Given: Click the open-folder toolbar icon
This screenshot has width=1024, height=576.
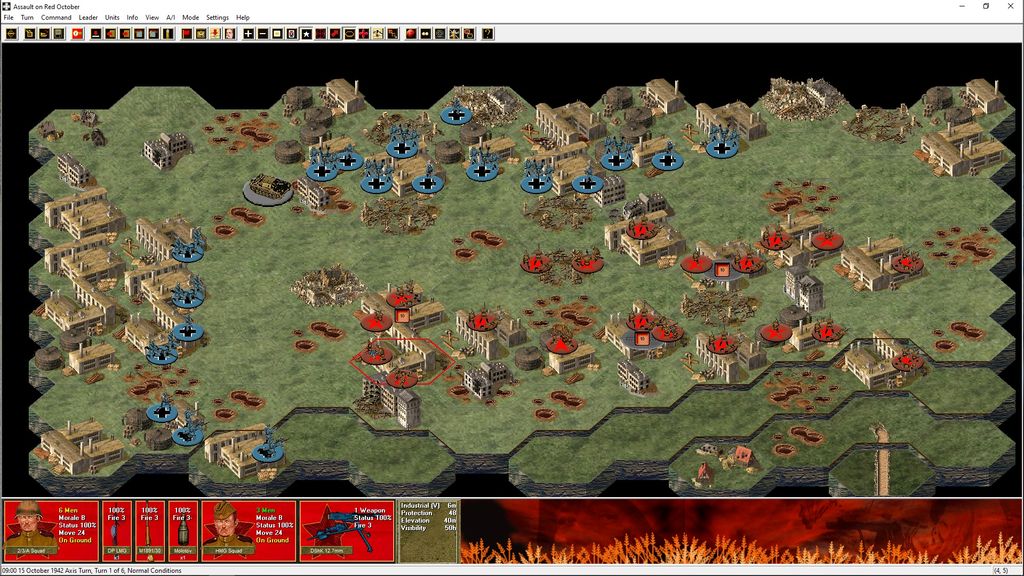Looking at the screenshot, I should click(x=44, y=33).
